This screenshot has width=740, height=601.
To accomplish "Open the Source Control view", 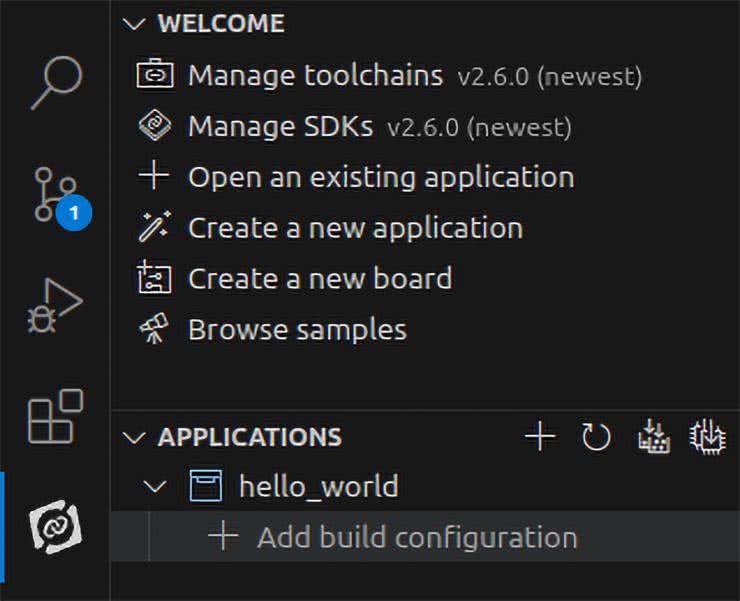I will coord(54,195).
